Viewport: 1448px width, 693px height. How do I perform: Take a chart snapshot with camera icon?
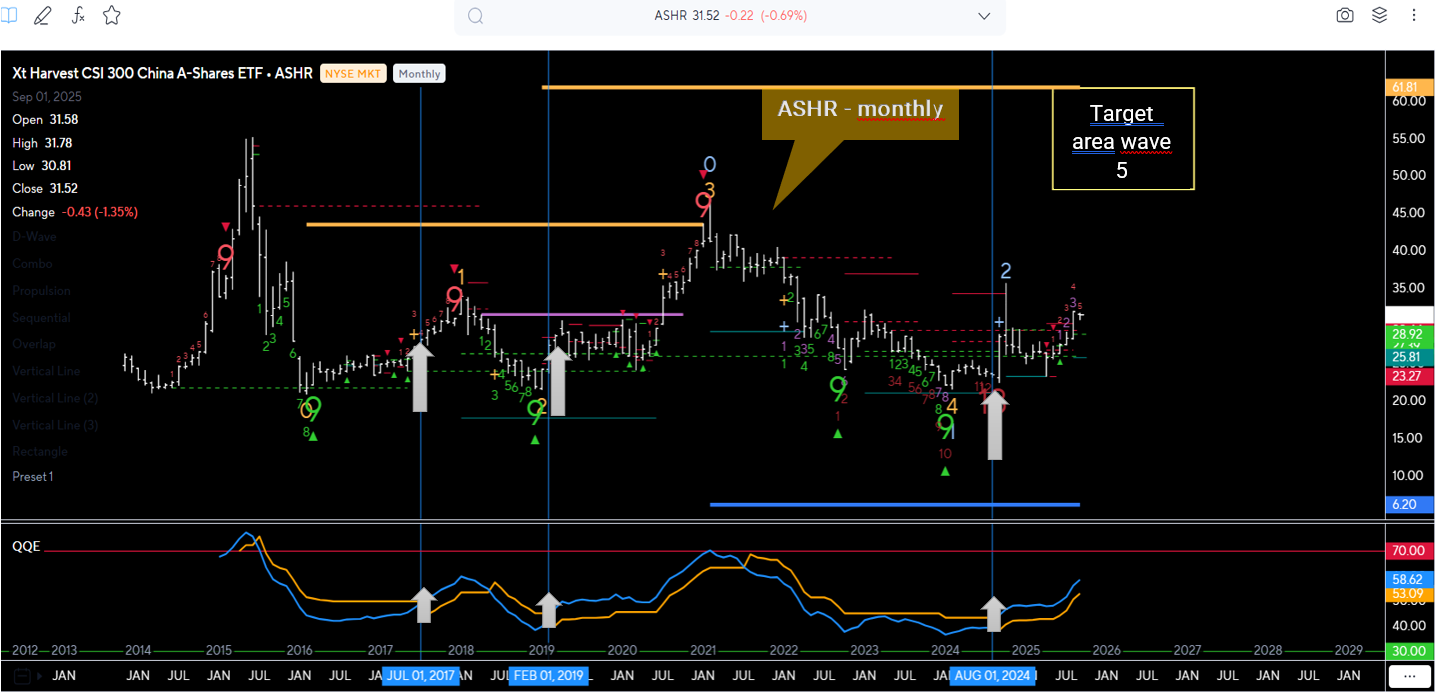(1345, 16)
